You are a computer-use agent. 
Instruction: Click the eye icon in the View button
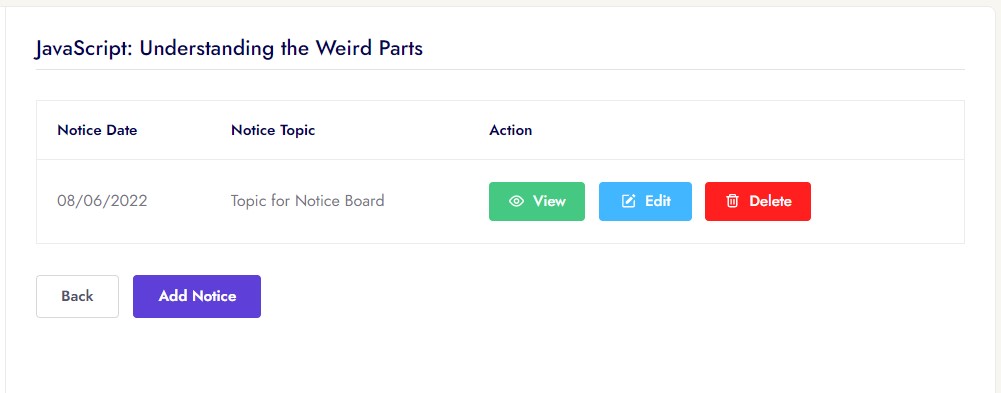tap(516, 202)
